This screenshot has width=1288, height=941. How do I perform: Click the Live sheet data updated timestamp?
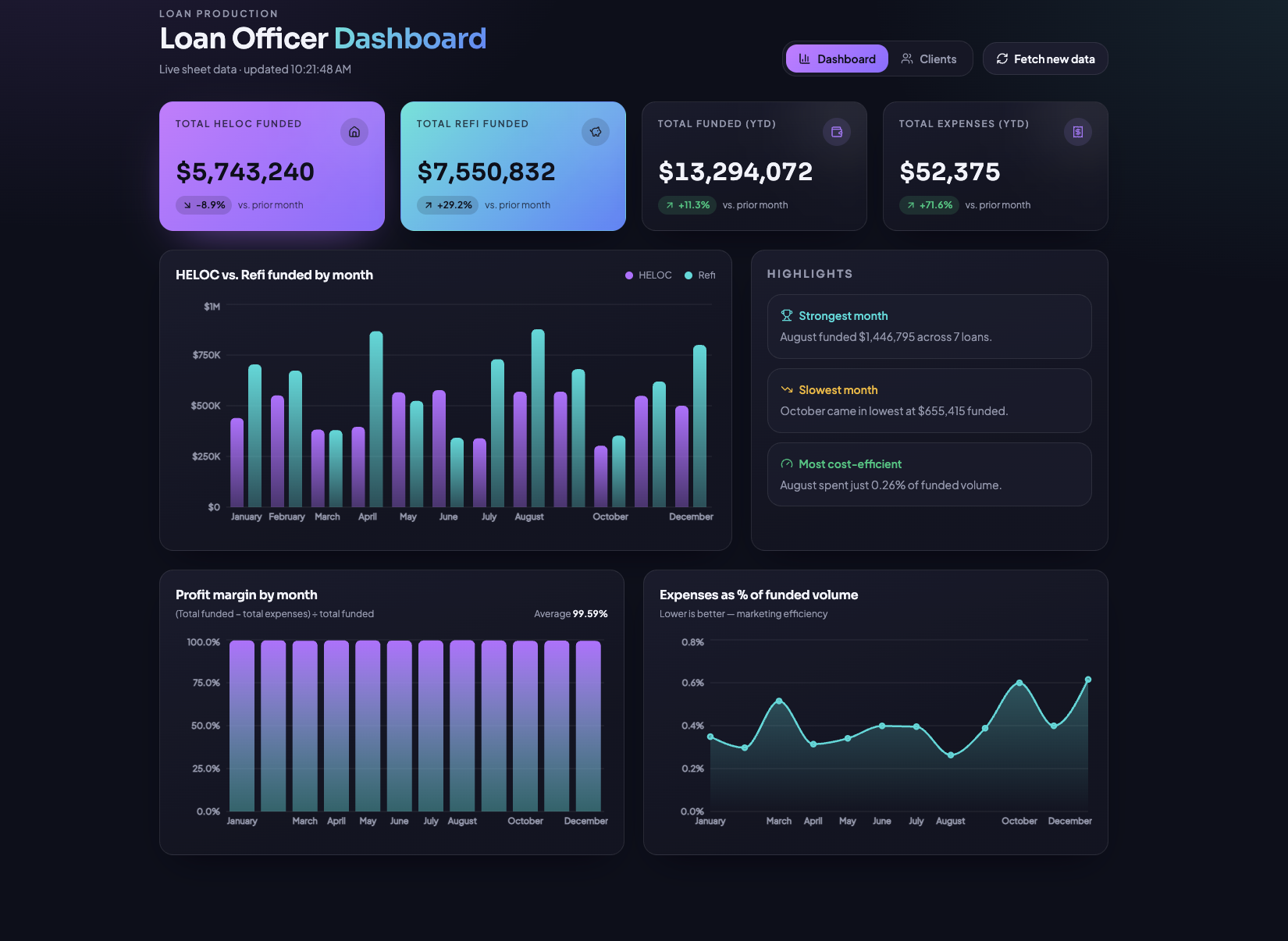[x=255, y=69]
